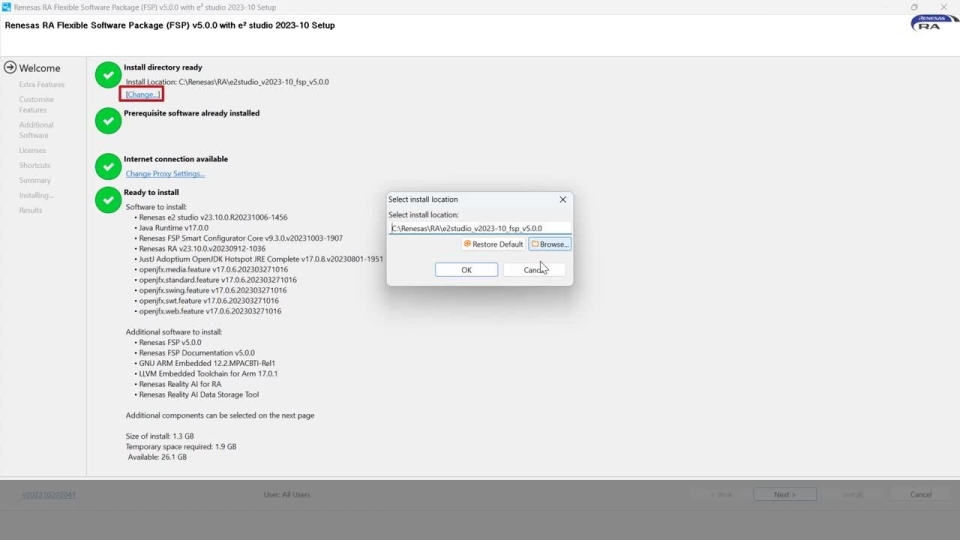Click 'JustJ Adoptium OpenJDK Hotspot JRE' entry
This screenshot has height=540, width=960.
point(261,259)
